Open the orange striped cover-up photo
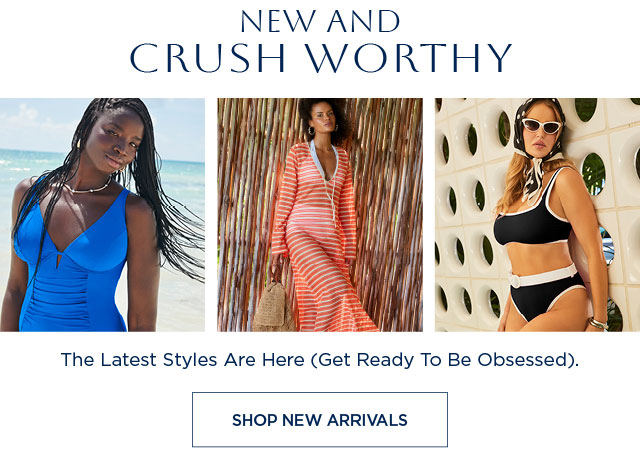 pos(320,215)
